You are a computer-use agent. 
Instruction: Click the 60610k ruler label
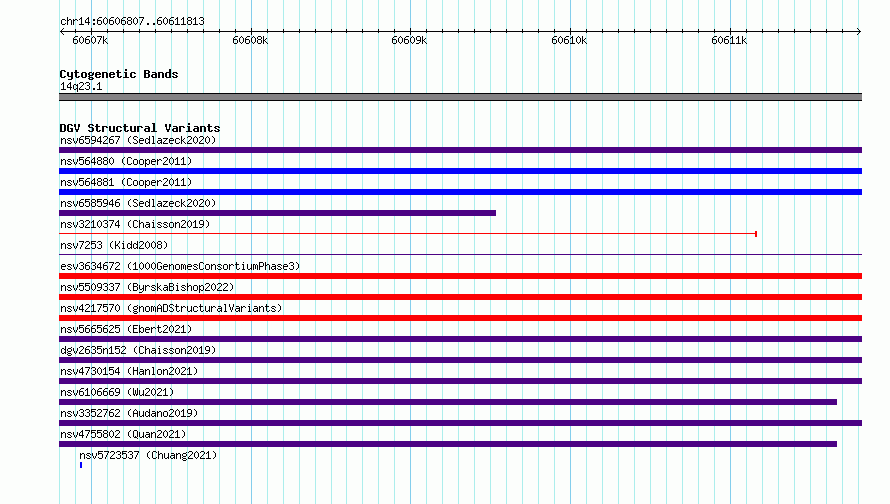point(569,40)
